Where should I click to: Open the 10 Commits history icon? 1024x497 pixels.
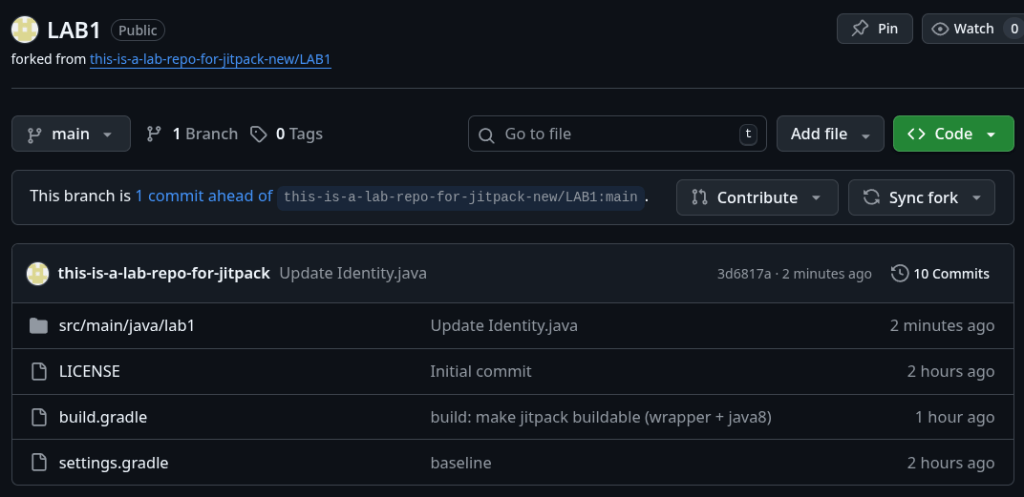click(x=900, y=273)
